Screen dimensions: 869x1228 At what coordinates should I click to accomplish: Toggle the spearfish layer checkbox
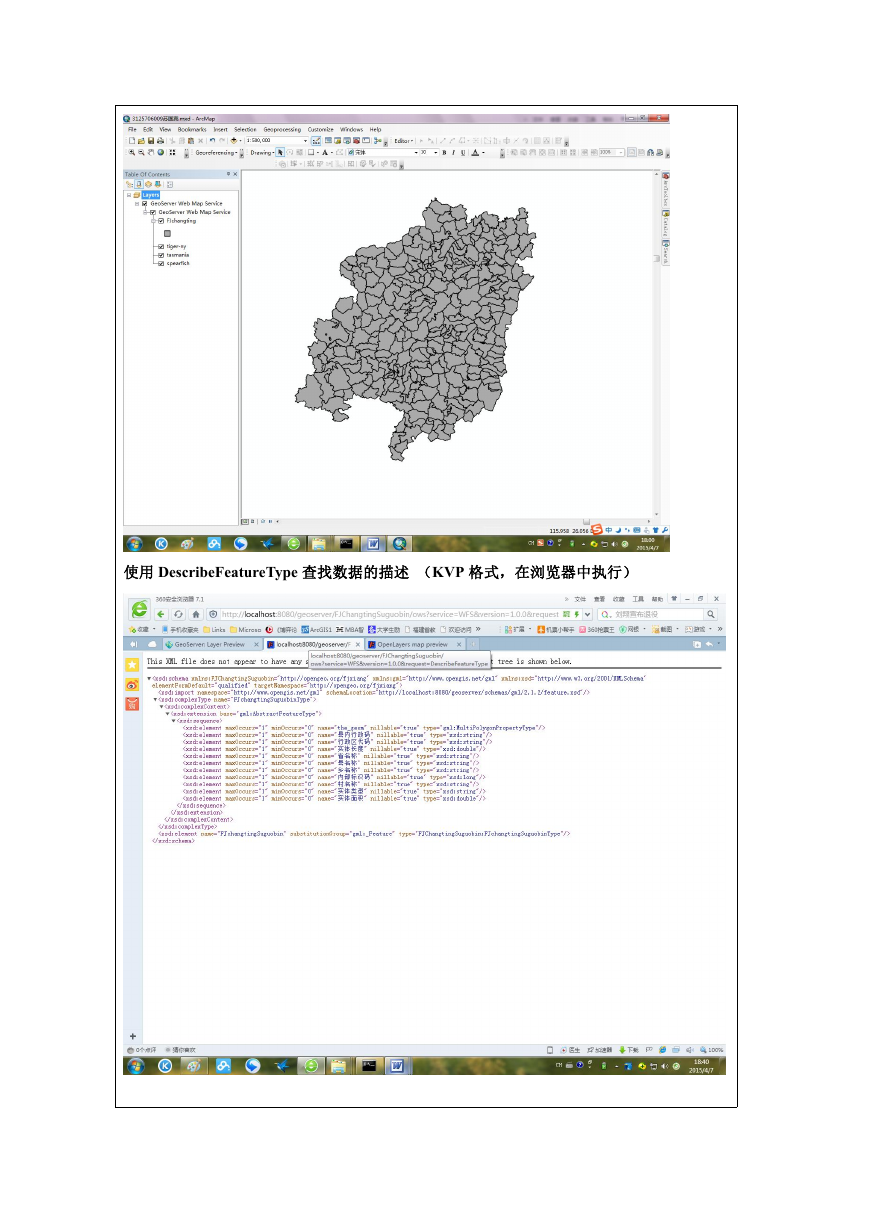coord(161,264)
